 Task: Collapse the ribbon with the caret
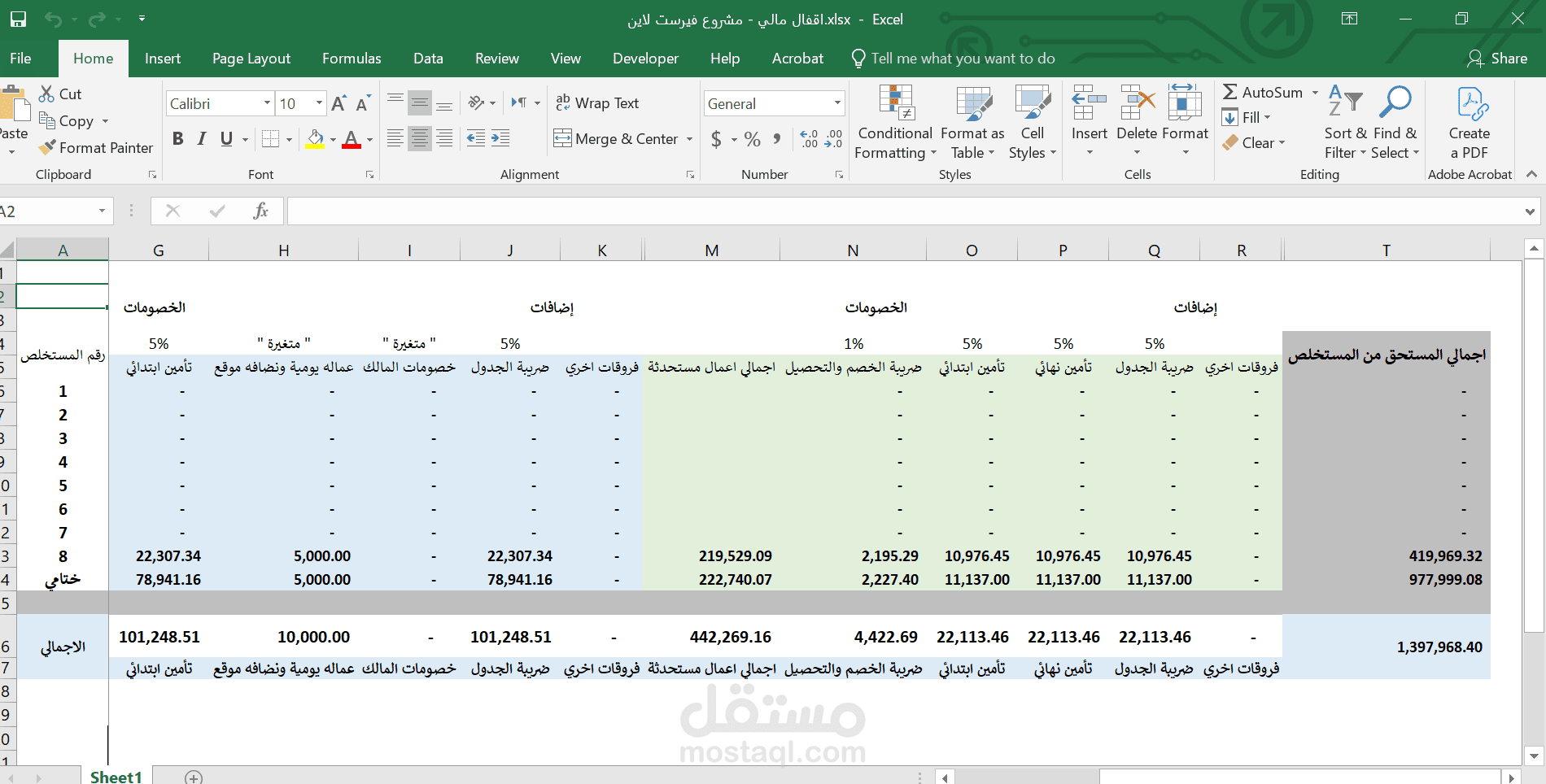click(1531, 174)
